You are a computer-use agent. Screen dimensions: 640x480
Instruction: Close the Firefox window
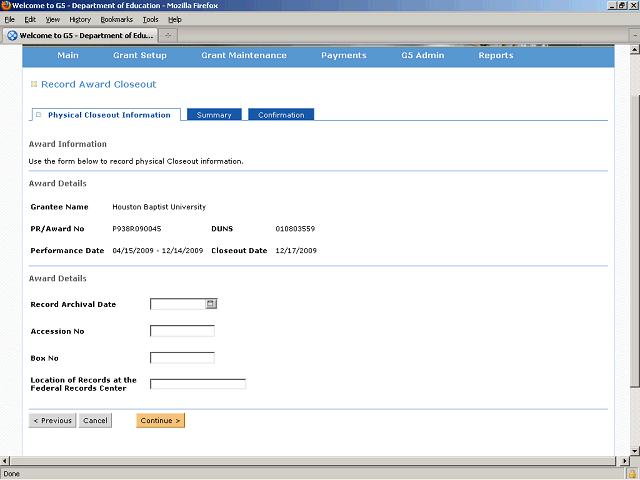click(632, 5)
